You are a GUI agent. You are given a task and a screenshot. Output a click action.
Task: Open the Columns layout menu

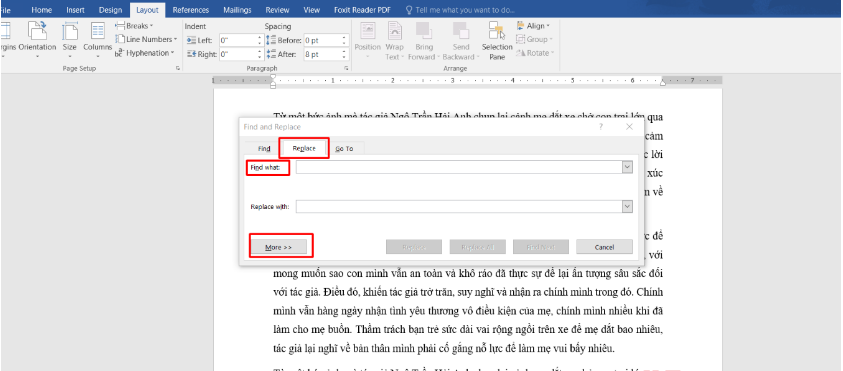click(x=97, y=38)
